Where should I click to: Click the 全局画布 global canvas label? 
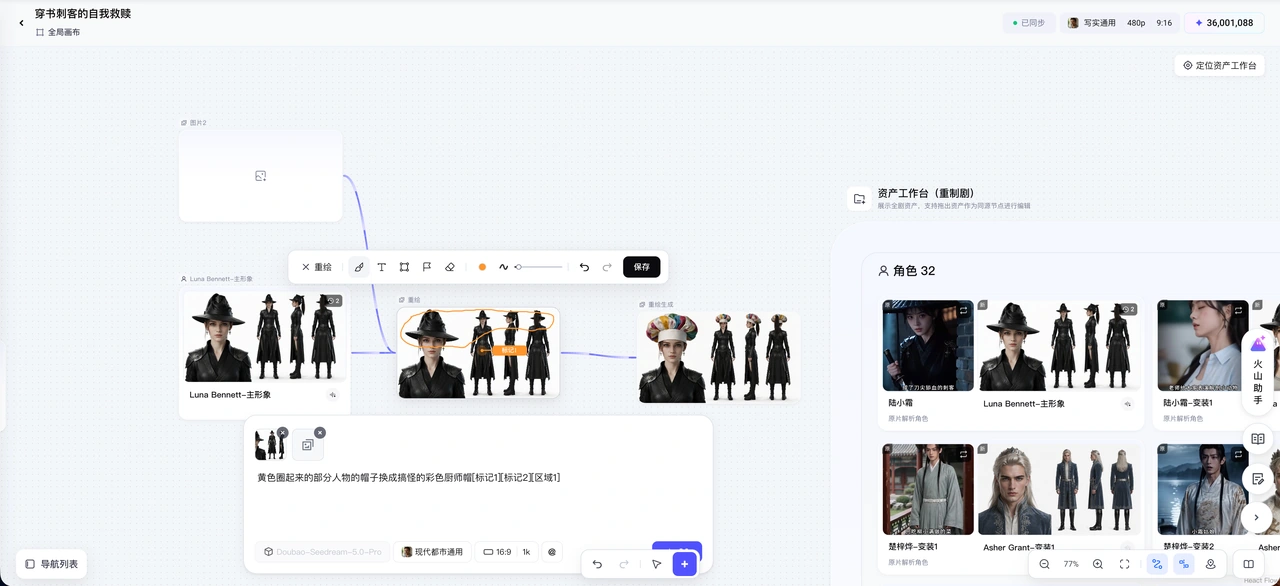coord(57,32)
